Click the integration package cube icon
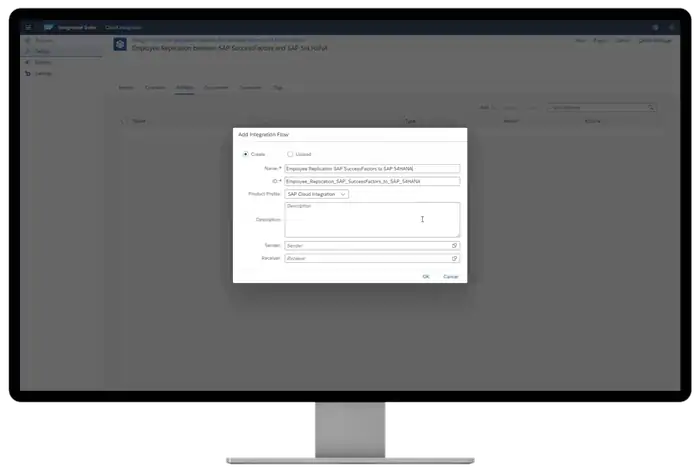This screenshot has width=700, height=474. 119,47
